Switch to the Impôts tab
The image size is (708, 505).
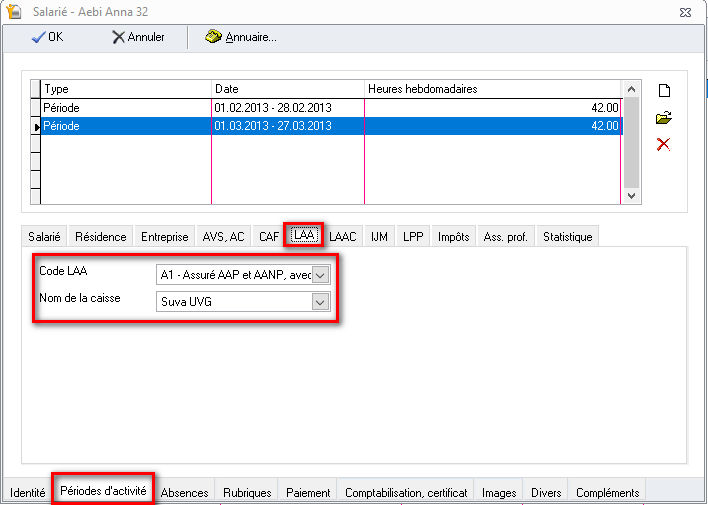coord(454,237)
